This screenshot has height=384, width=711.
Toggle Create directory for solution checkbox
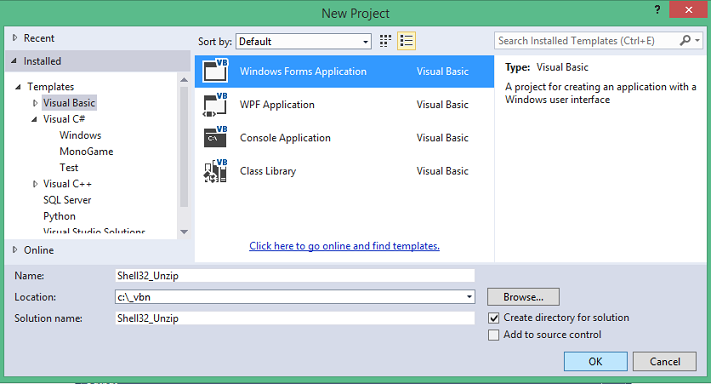coord(493,318)
